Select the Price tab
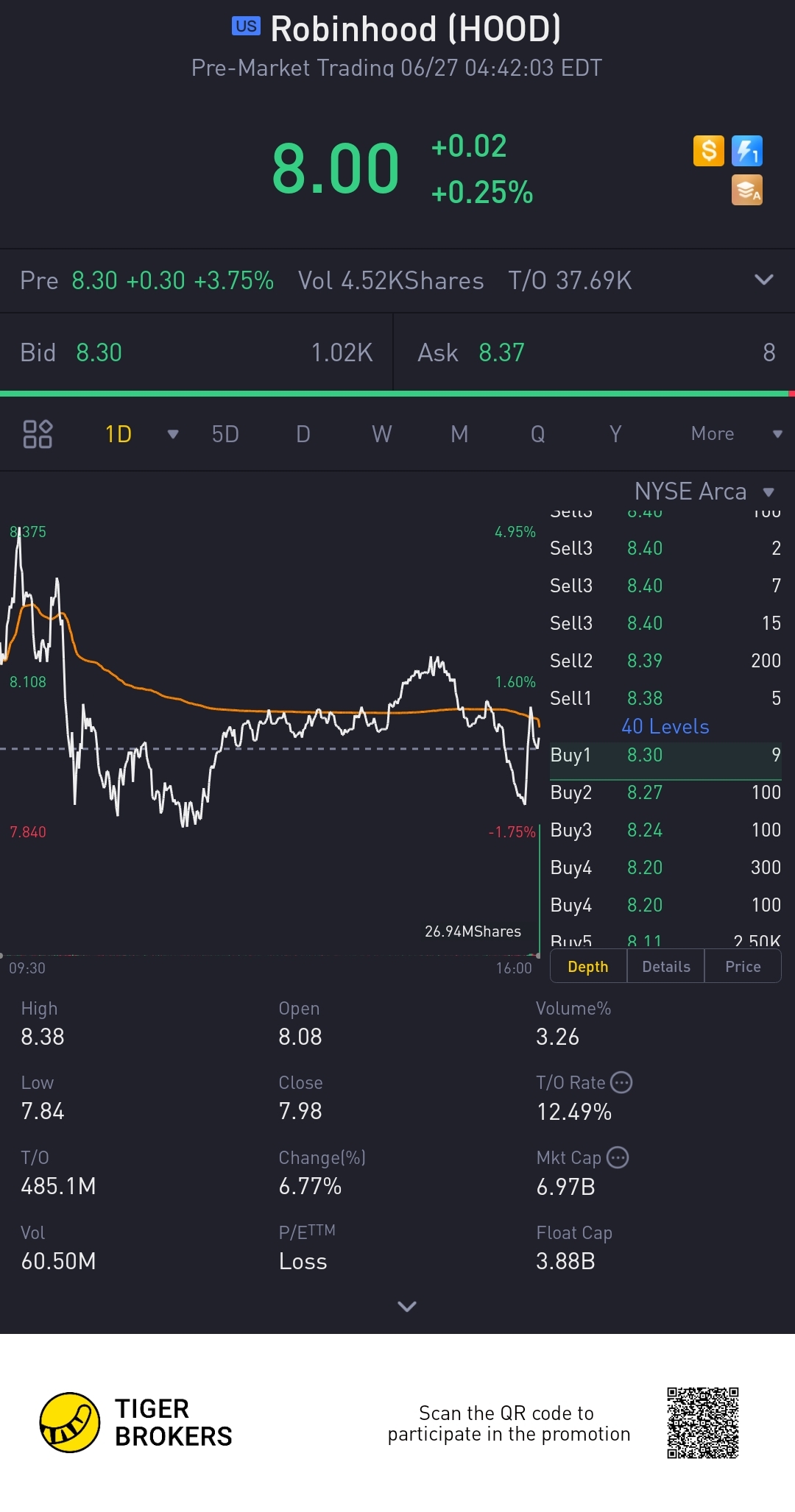This screenshot has width=795, height=1512. point(743,966)
